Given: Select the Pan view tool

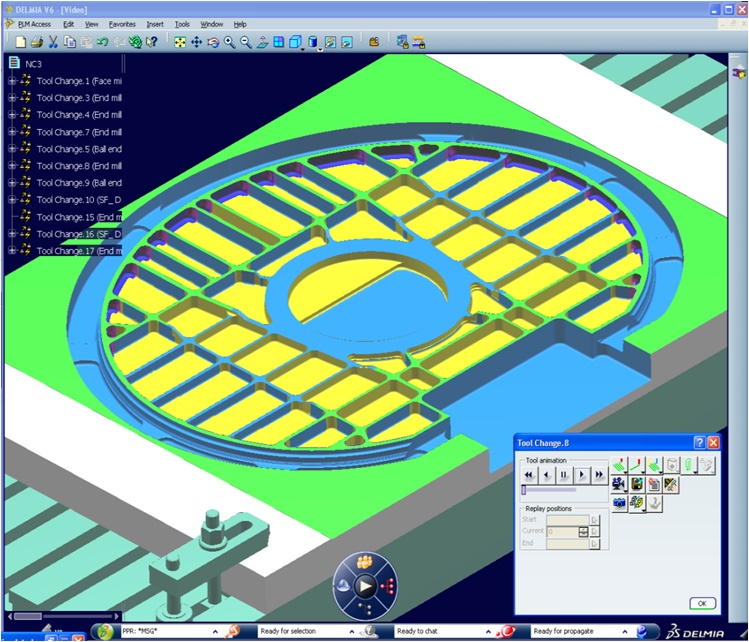Looking at the screenshot, I should coord(196,42).
